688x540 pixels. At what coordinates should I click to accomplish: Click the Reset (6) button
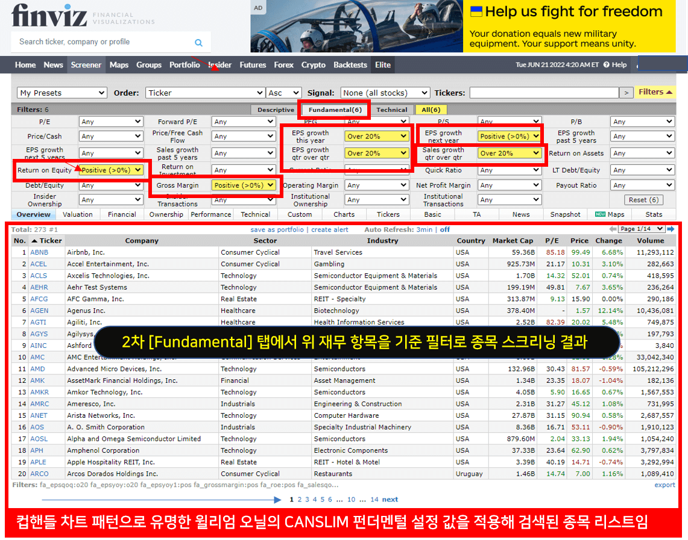click(643, 200)
